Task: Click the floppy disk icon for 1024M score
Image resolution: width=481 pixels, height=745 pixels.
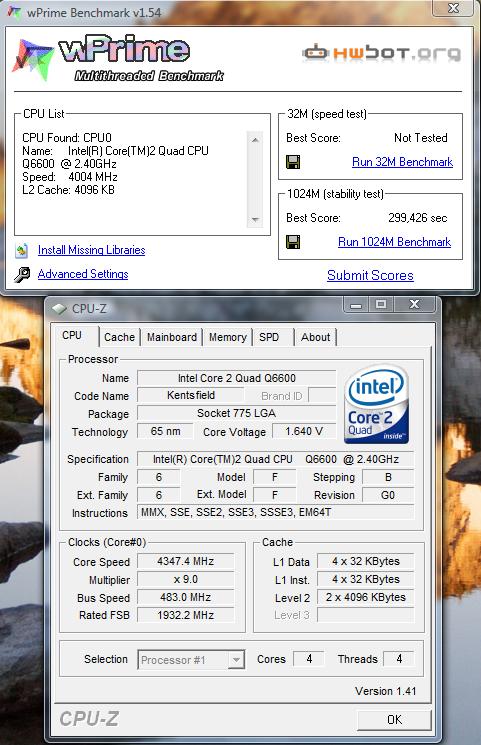Action: click(x=293, y=242)
